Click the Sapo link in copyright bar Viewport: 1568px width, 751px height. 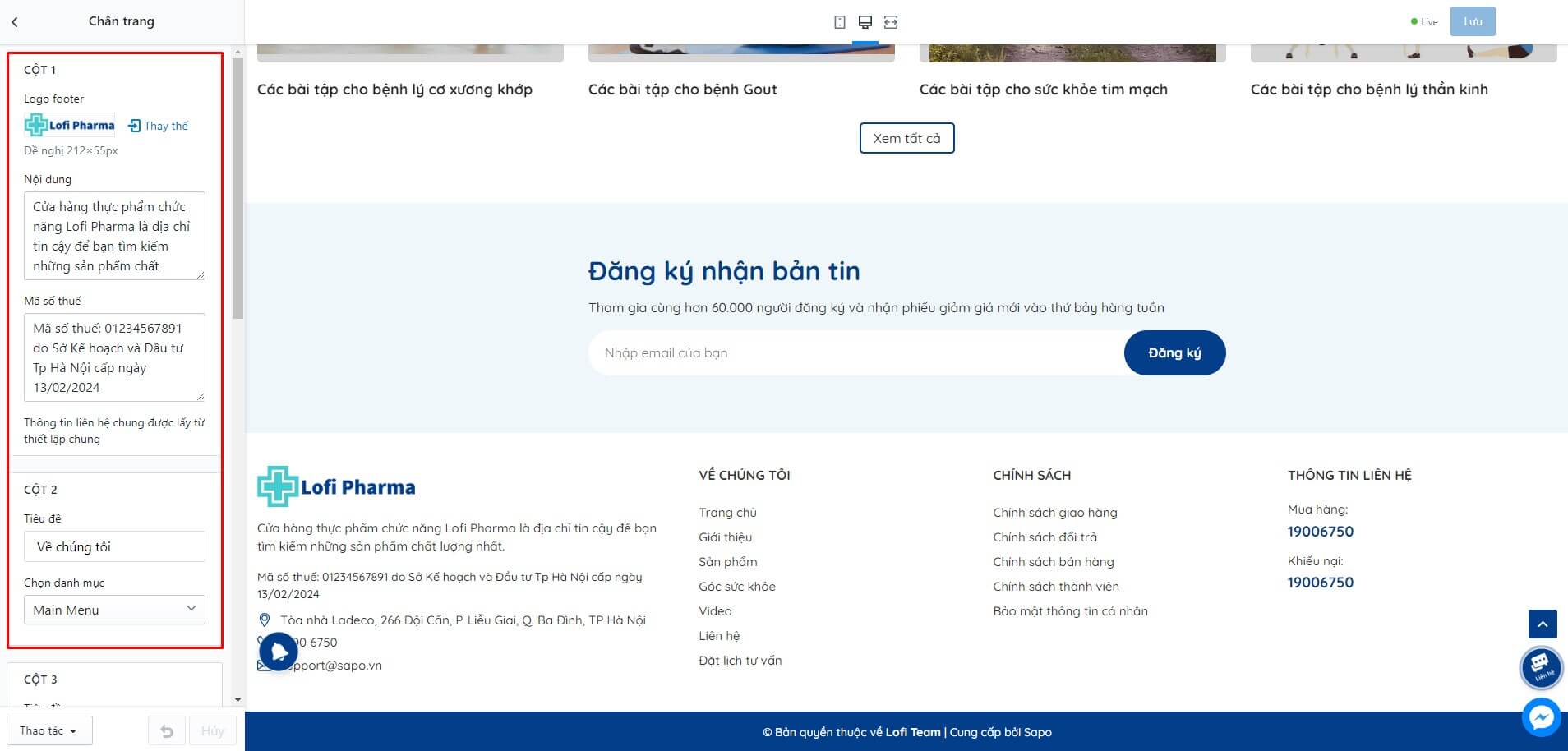pyautogui.click(x=1038, y=732)
